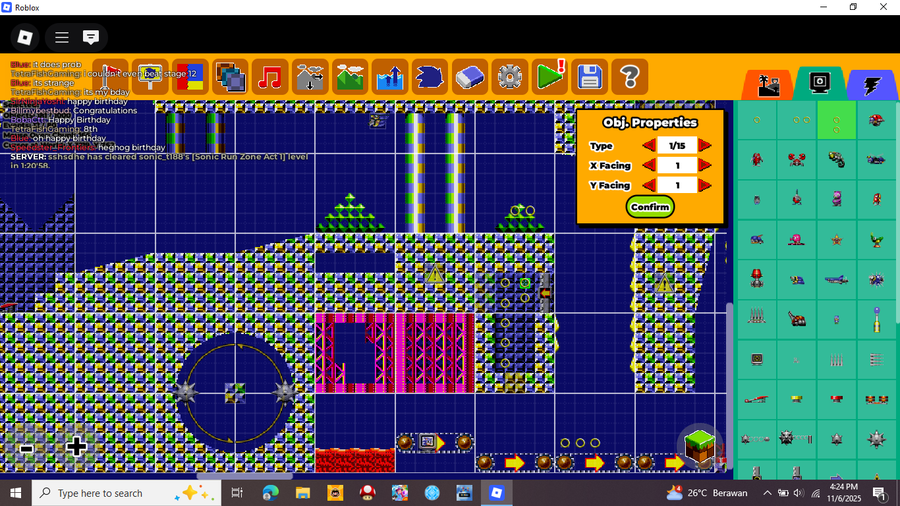This screenshot has width=900, height=506.
Task: Click the object palette vertical scrollbar
Action: click(x=897, y=212)
